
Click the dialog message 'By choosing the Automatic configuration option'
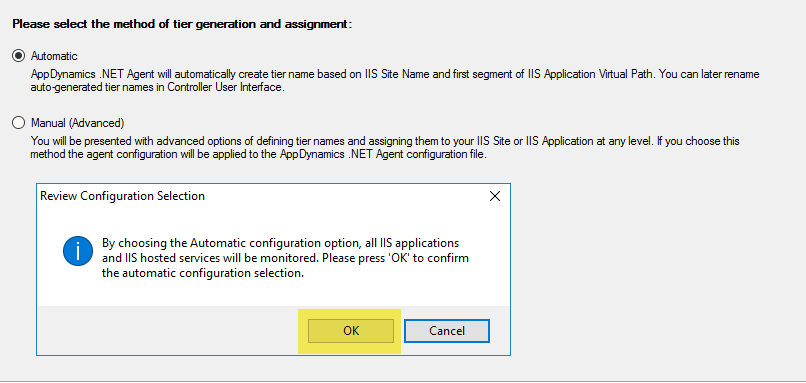pyautogui.click(x=285, y=258)
